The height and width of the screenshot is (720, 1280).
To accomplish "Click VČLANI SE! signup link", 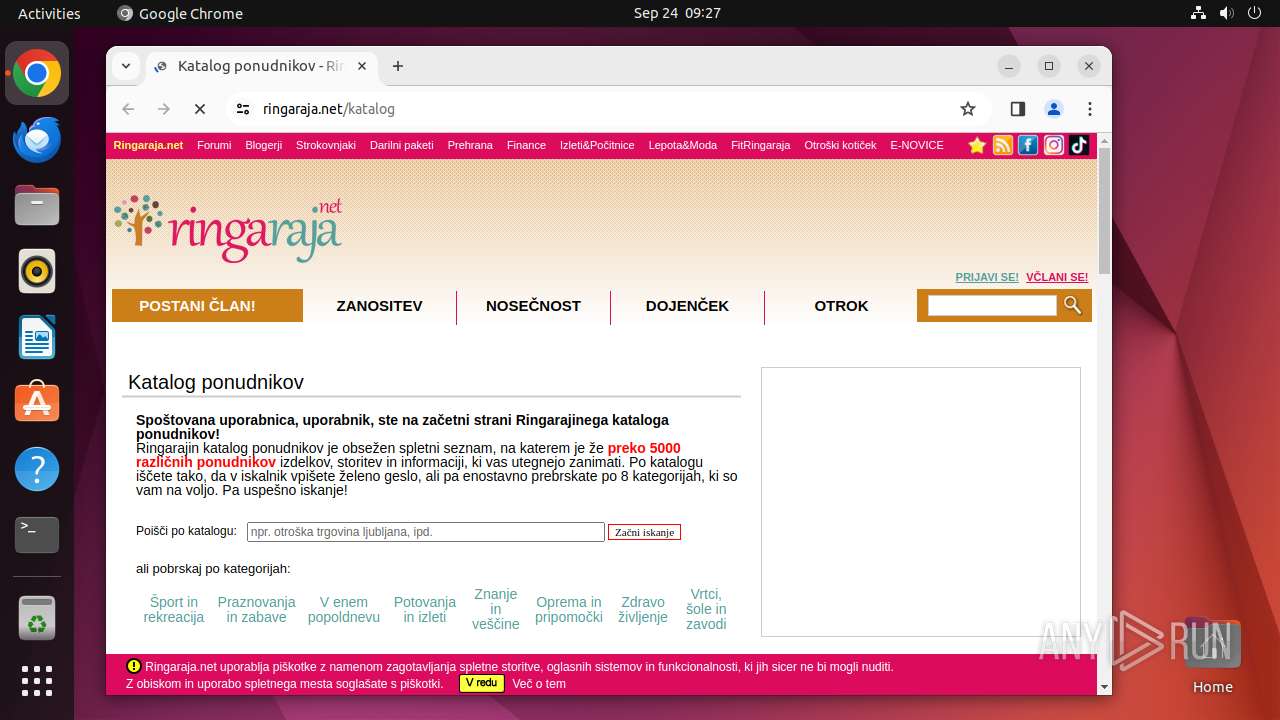I will 1057,277.
